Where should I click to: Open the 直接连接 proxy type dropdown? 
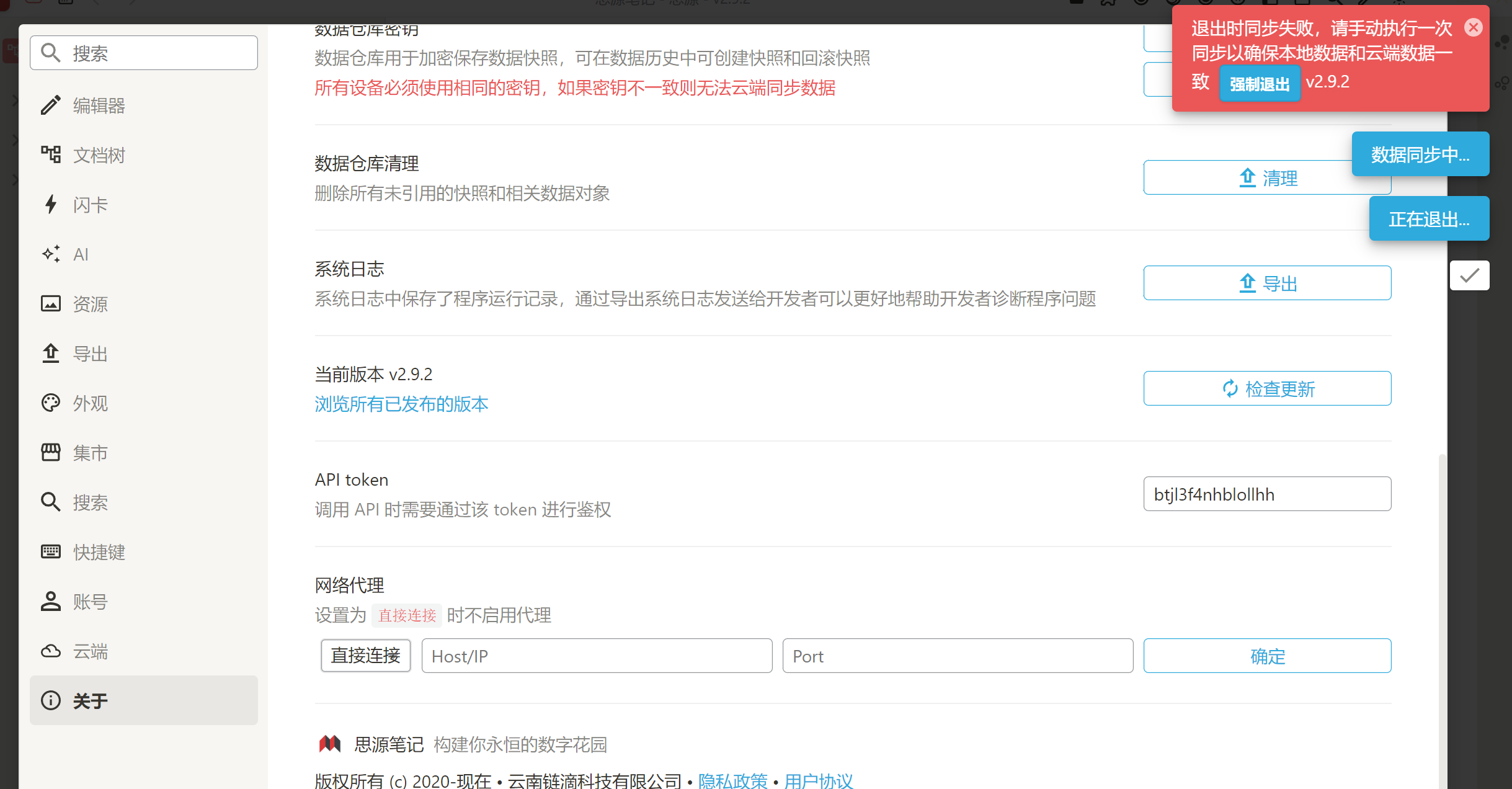[365, 656]
